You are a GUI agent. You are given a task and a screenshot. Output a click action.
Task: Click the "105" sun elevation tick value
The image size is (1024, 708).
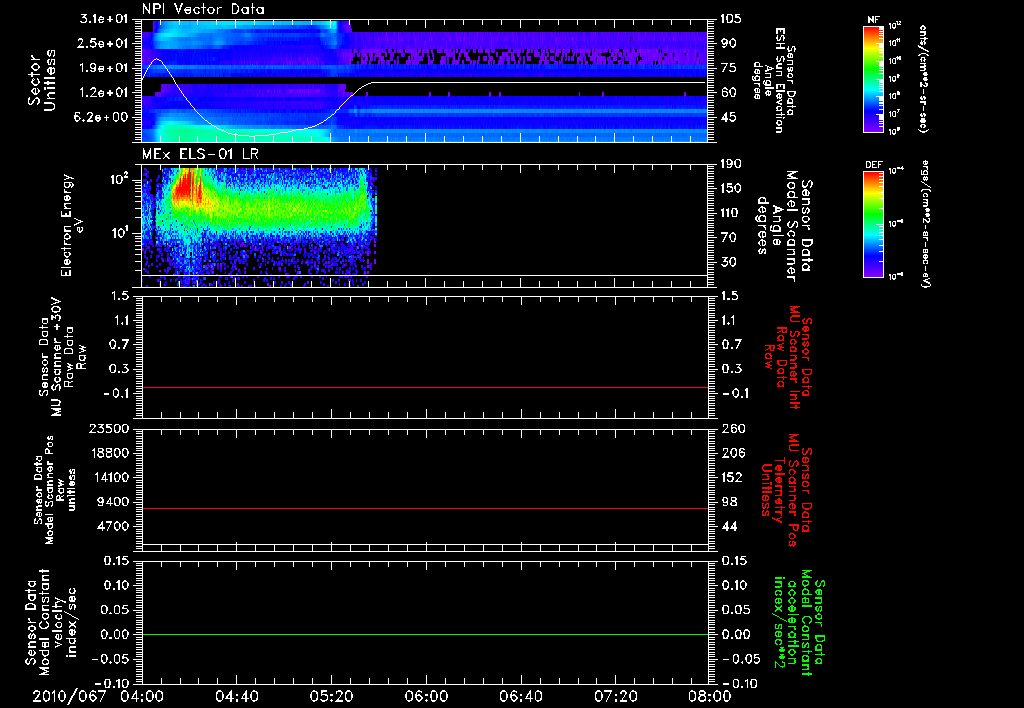pyautogui.click(x=731, y=19)
